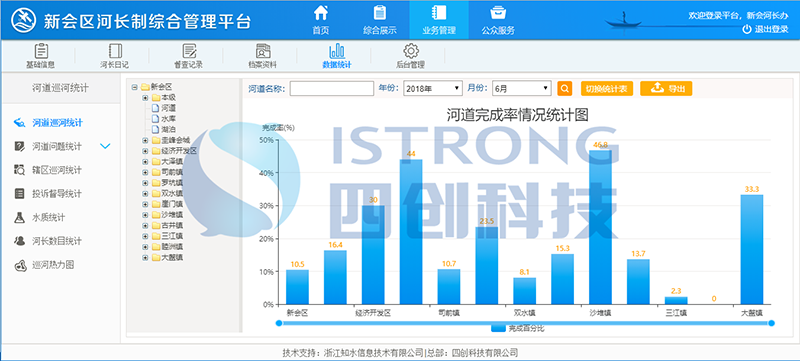
Task: Click the 辖区巡河统计 sidebar icon
Action: (x=19, y=170)
